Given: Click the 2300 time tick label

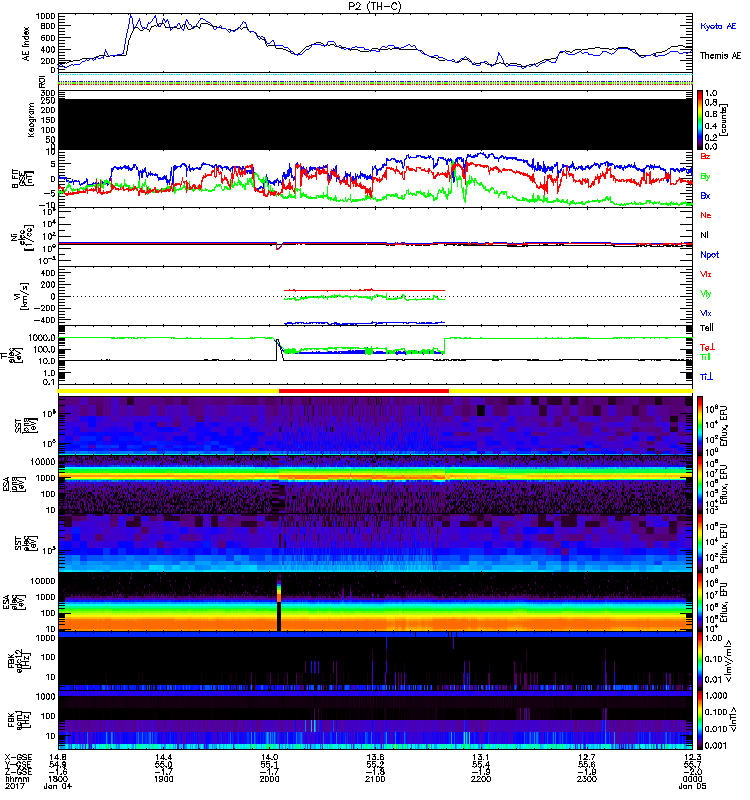Looking at the screenshot, I should (587, 779).
